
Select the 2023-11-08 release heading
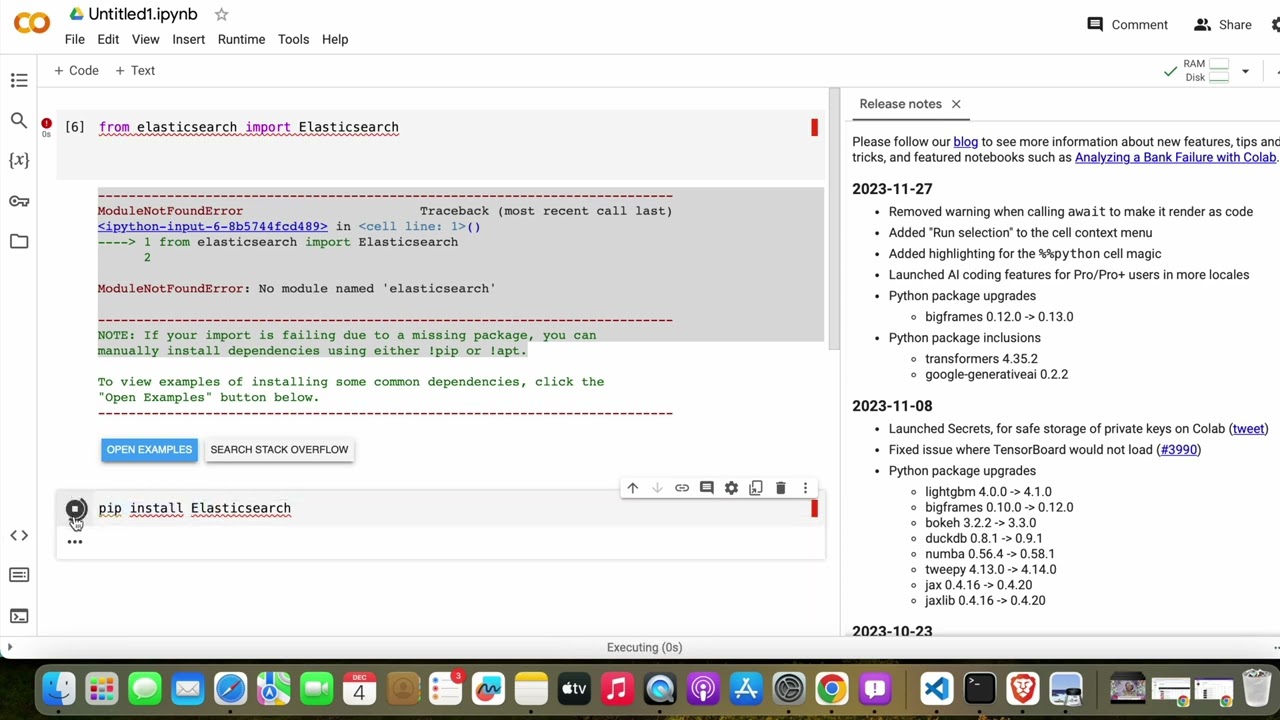pyautogui.click(x=892, y=406)
